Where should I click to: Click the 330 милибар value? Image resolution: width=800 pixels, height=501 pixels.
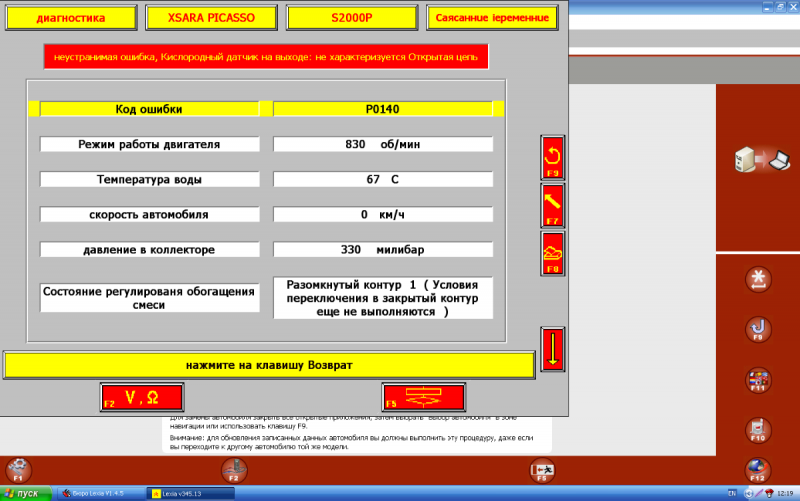pyautogui.click(x=383, y=250)
